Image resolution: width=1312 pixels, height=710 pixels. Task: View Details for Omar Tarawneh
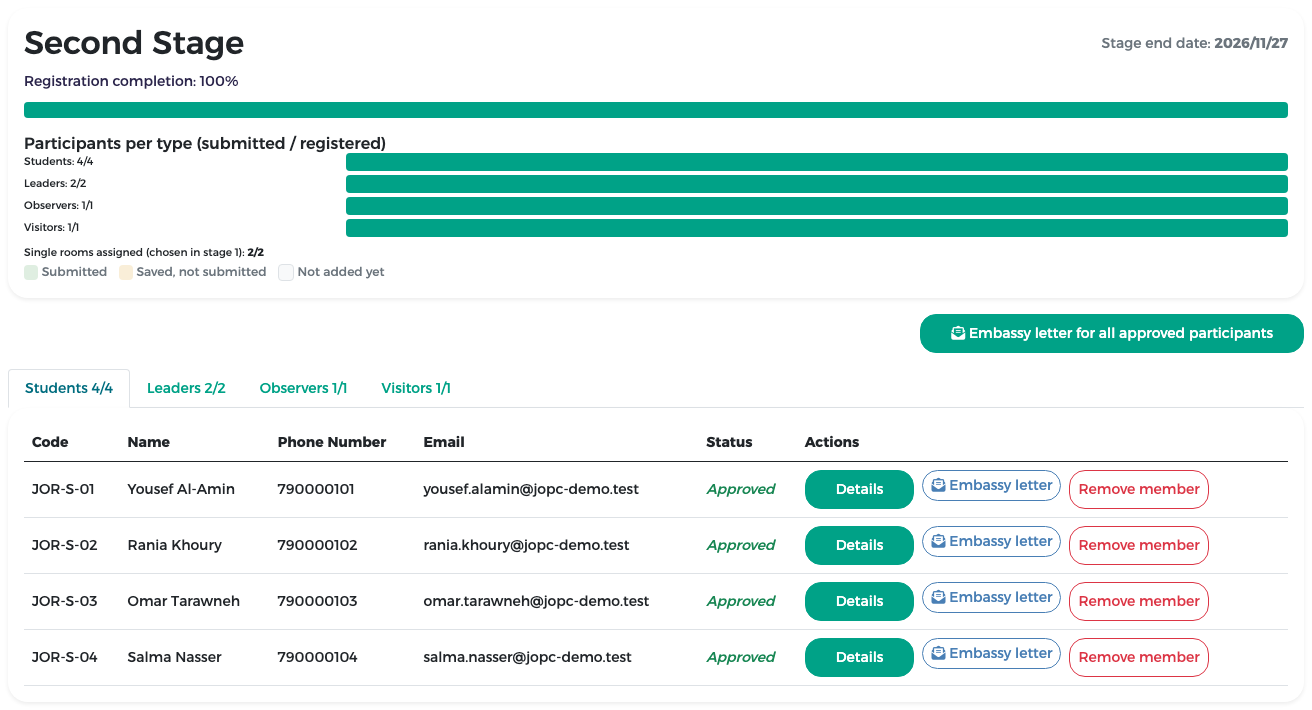[860, 601]
